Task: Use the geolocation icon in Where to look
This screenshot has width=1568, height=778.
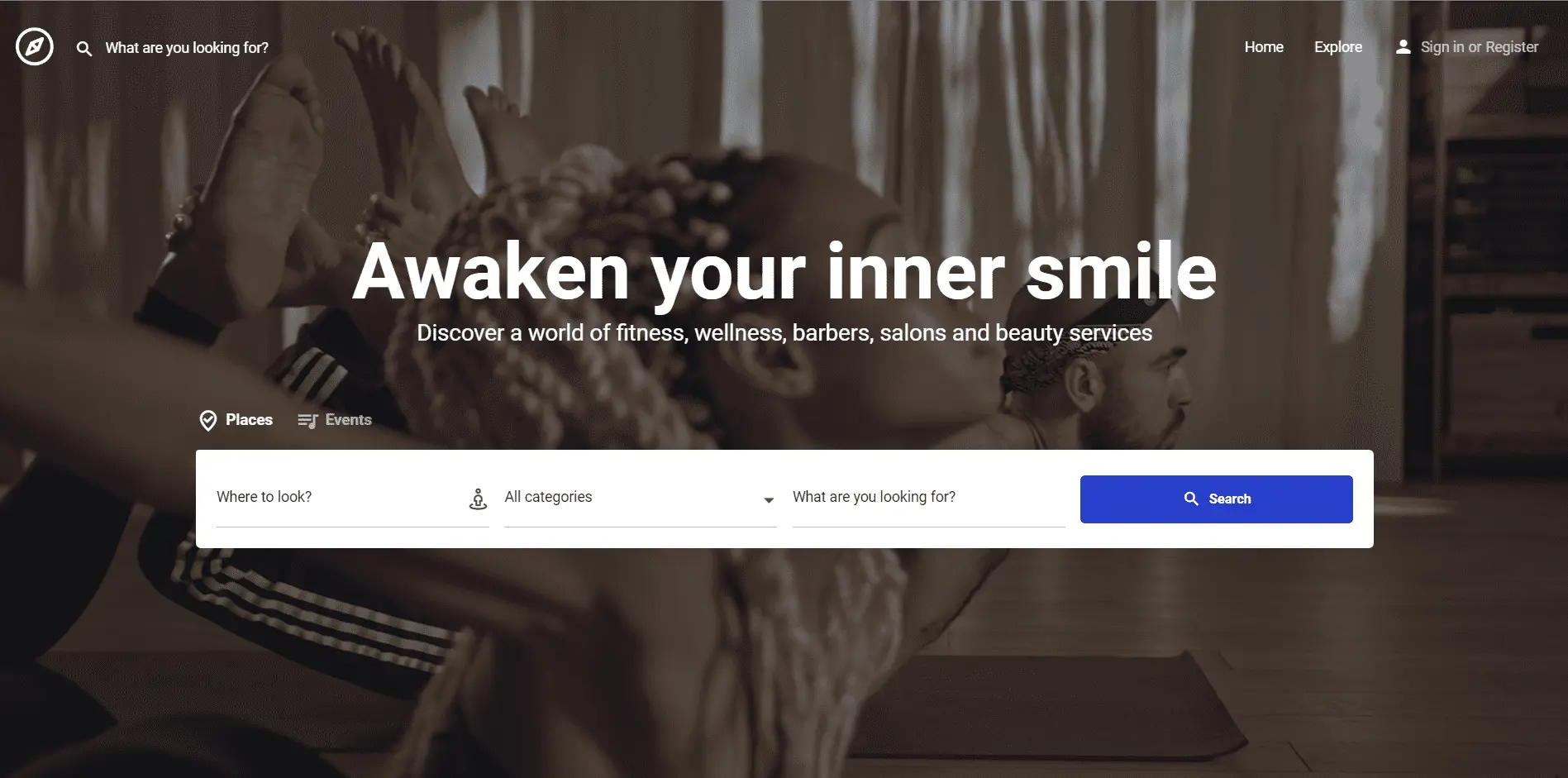Action: tap(478, 499)
